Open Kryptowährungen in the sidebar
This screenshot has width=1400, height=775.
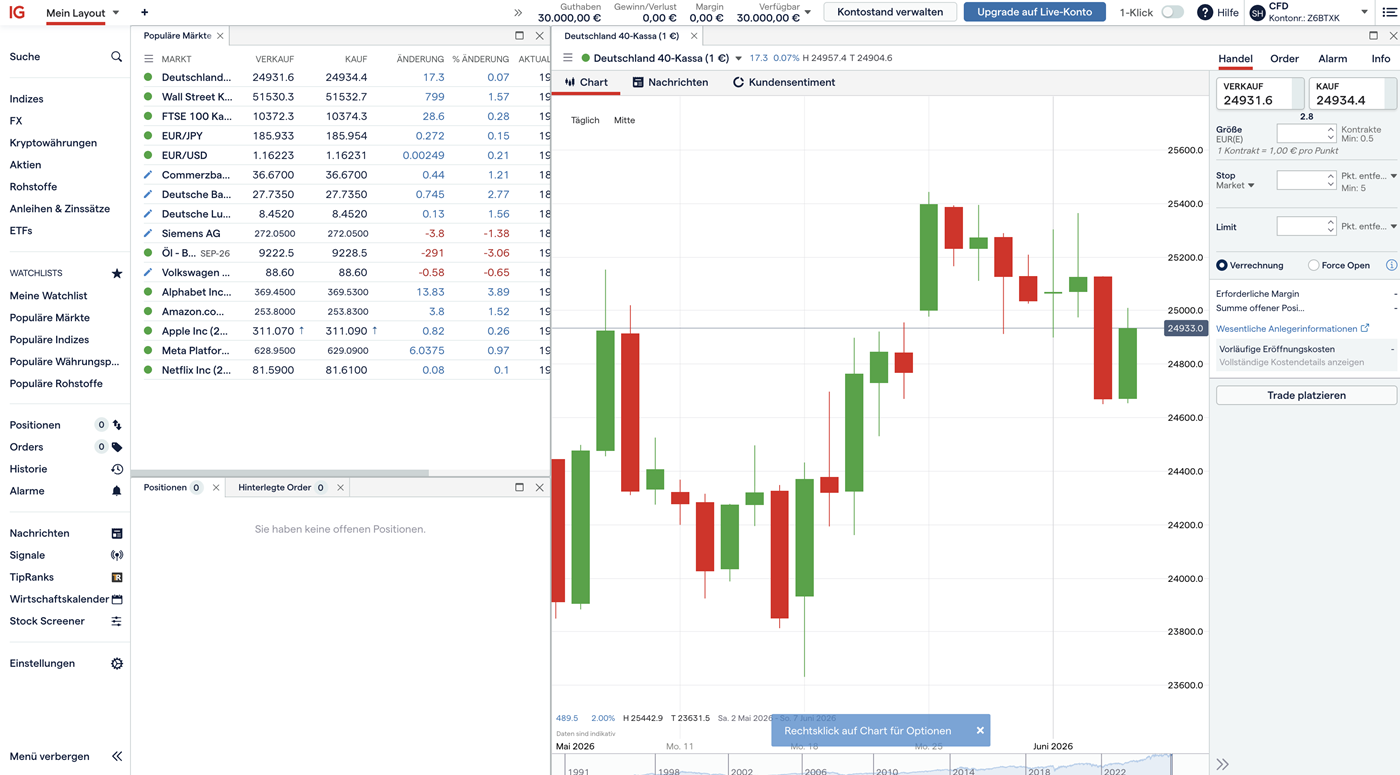point(53,143)
